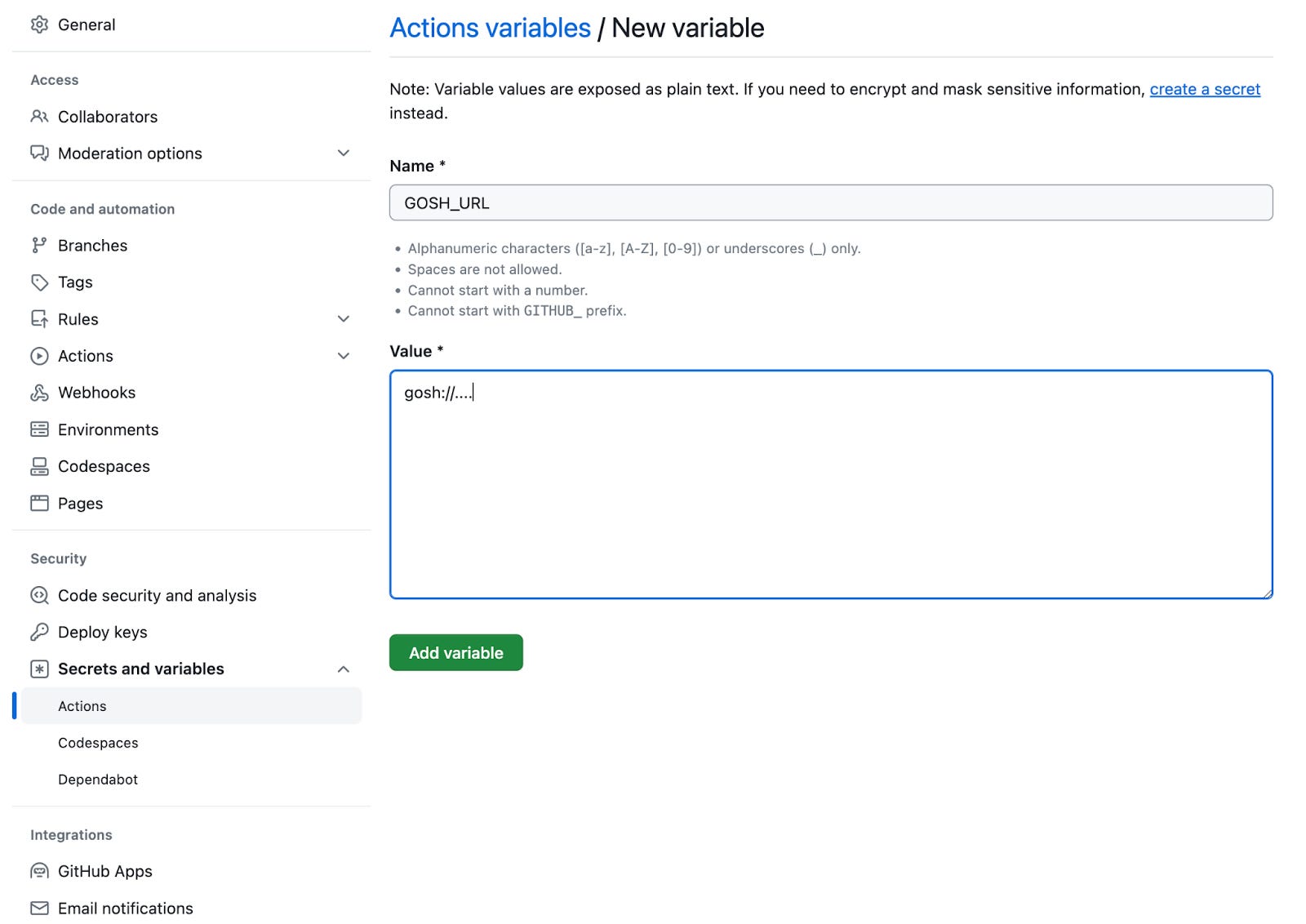Viewport: 1306px width, 924px height.
Task: Open Dependabot secrets submenu item
Action: point(98,780)
